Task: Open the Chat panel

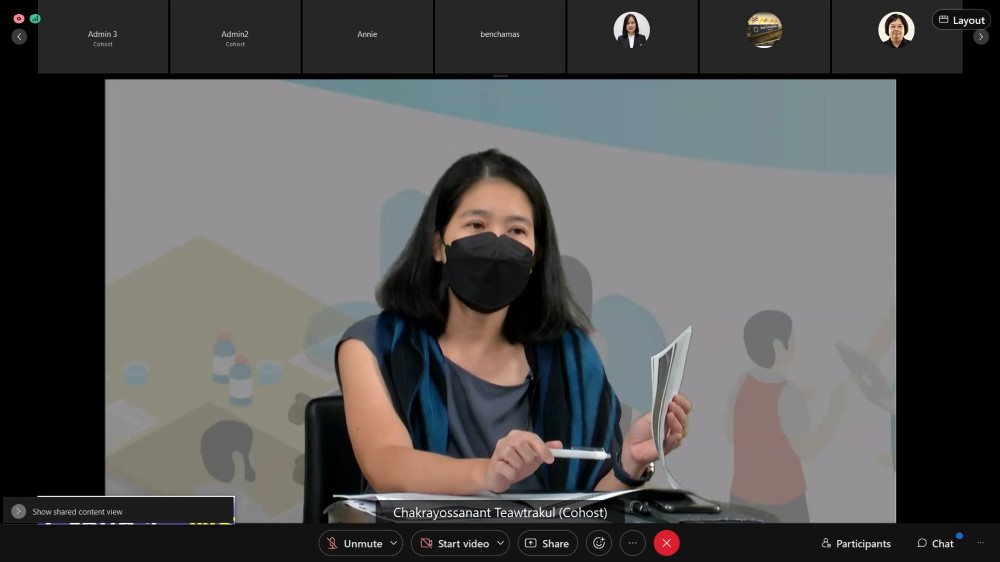Action: pyautogui.click(x=935, y=543)
